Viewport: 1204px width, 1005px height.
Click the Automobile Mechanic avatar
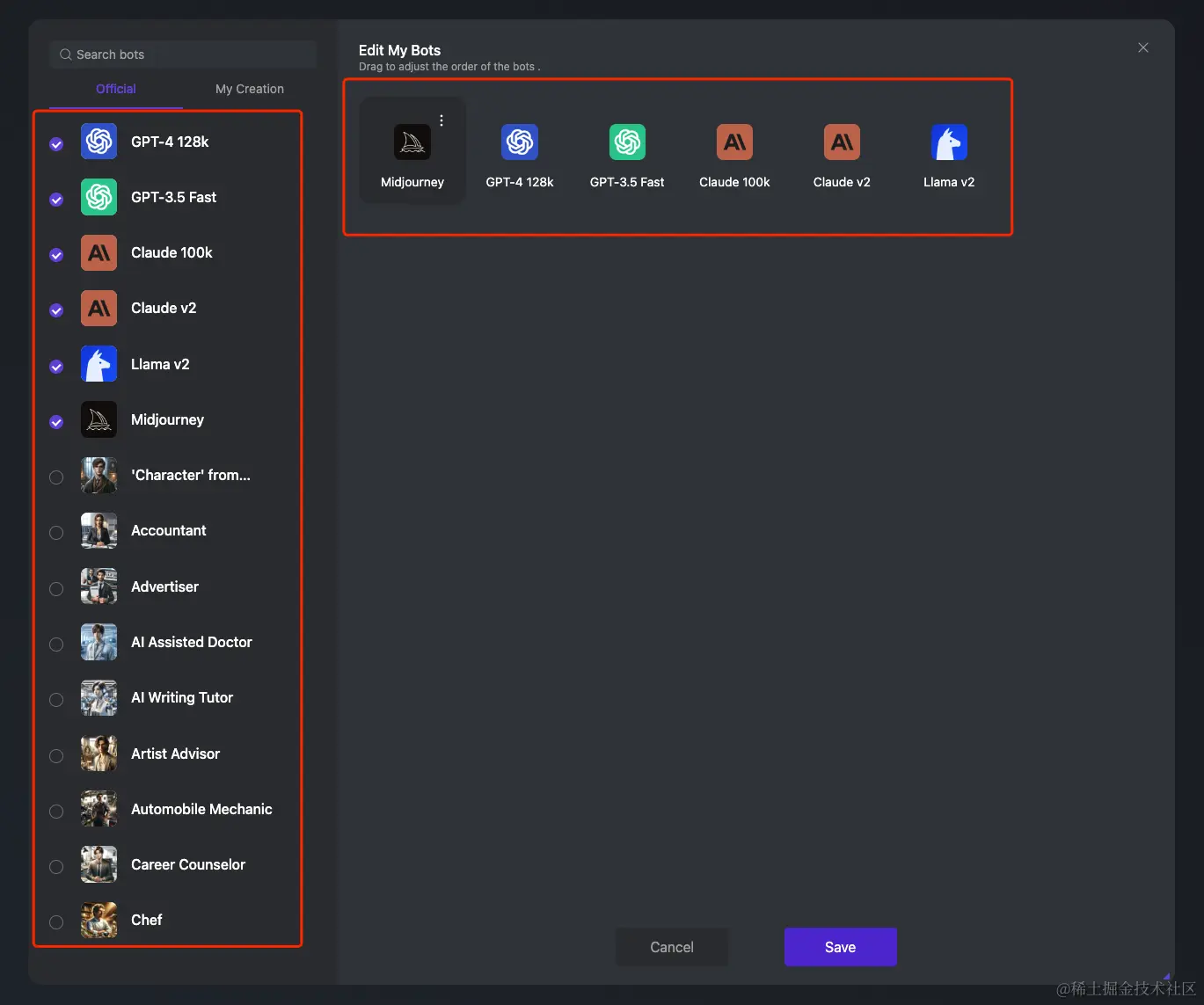[x=99, y=809]
